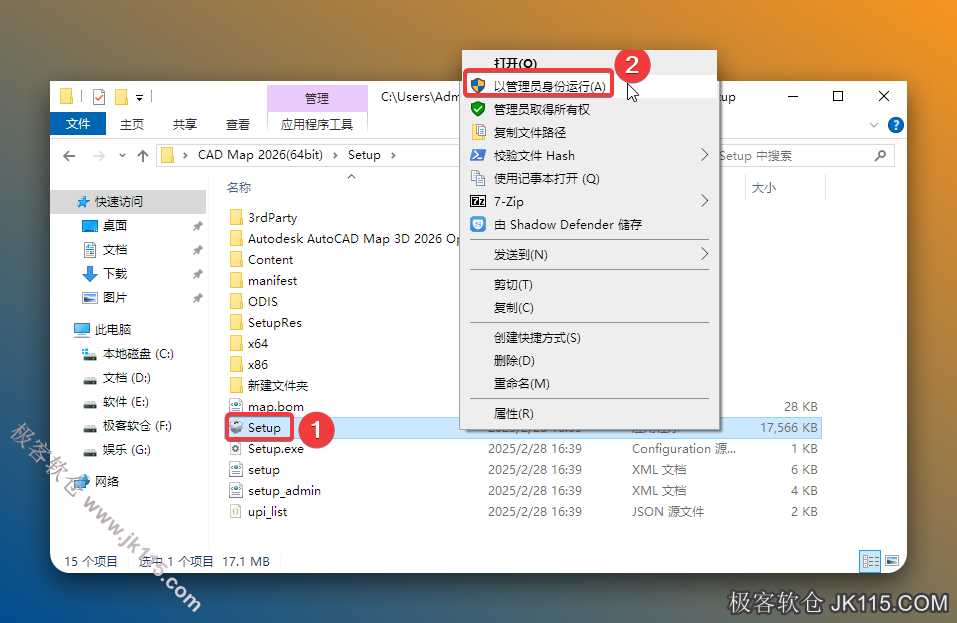Open the 7-Zip submenu
The height and width of the screenshot is (623, 957).
[590, 201]
